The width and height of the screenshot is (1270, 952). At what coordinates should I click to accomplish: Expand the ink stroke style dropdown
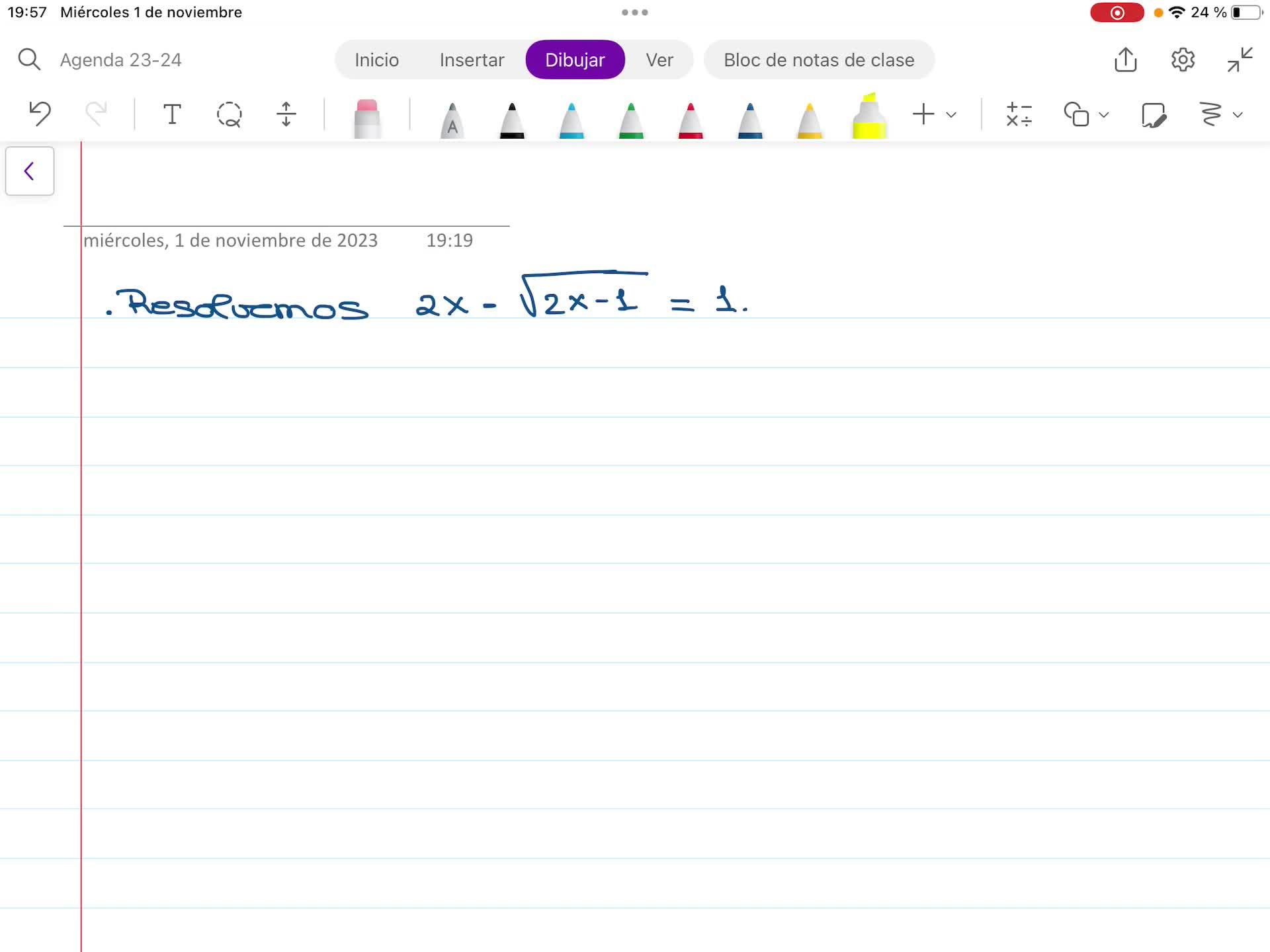click(x=1238, y=115)
